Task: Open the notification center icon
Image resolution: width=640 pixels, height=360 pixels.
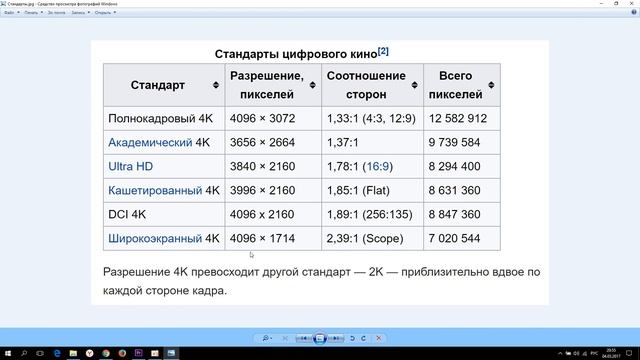Action: point(629,353)
